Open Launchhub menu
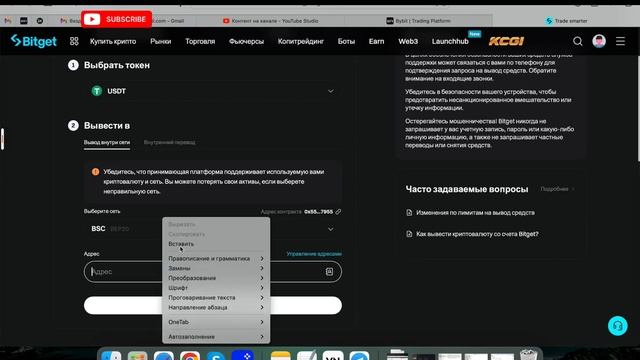This screenshot has height=360, width=640. click(x=450, y=41)
